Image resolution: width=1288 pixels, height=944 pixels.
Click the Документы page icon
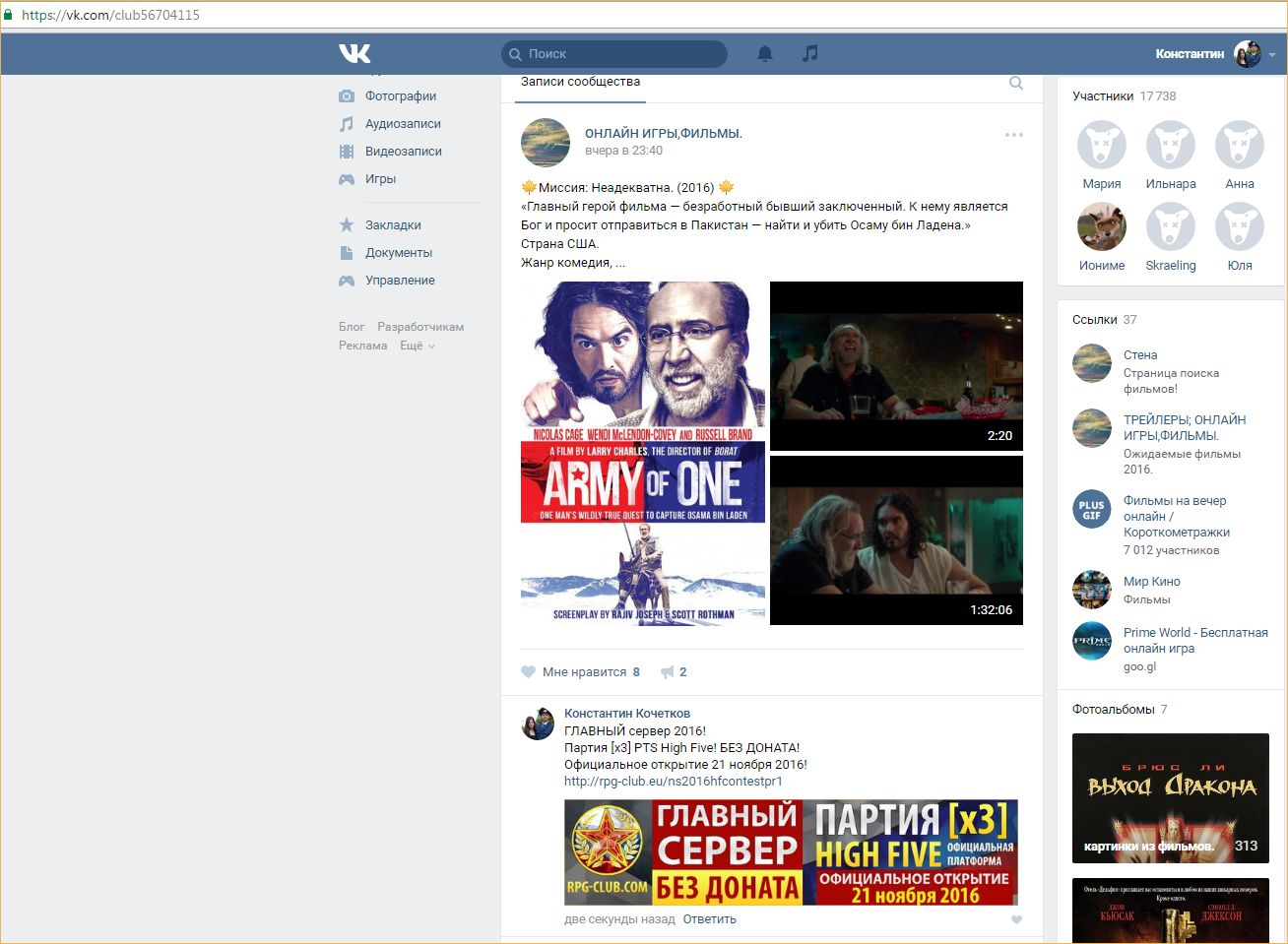tap(347, 253)
